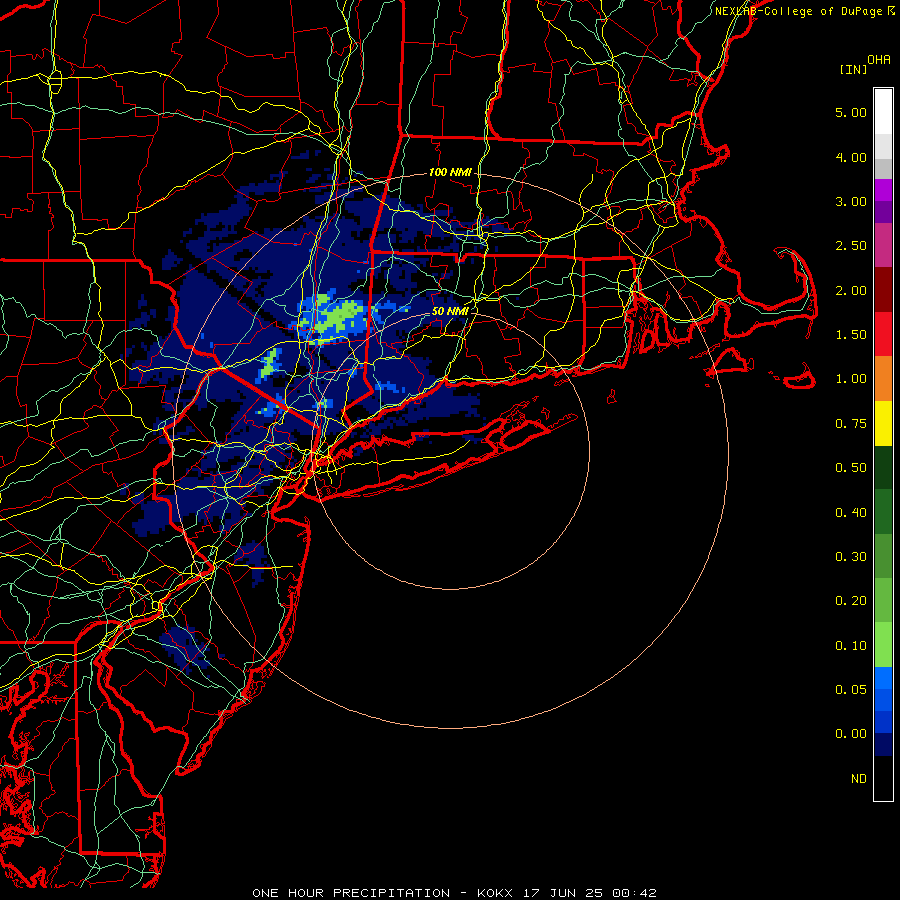900x900 pixels.
Task: Click the "0.20" legend label
Action: click(x=851, y=601)
